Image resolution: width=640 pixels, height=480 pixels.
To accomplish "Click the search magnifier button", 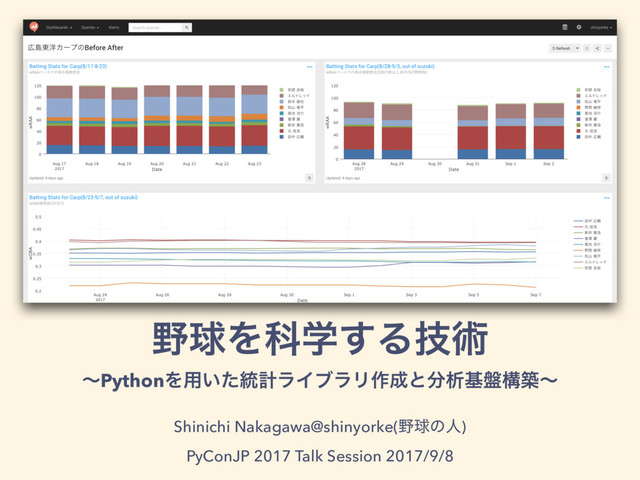I will pos(187,27).
